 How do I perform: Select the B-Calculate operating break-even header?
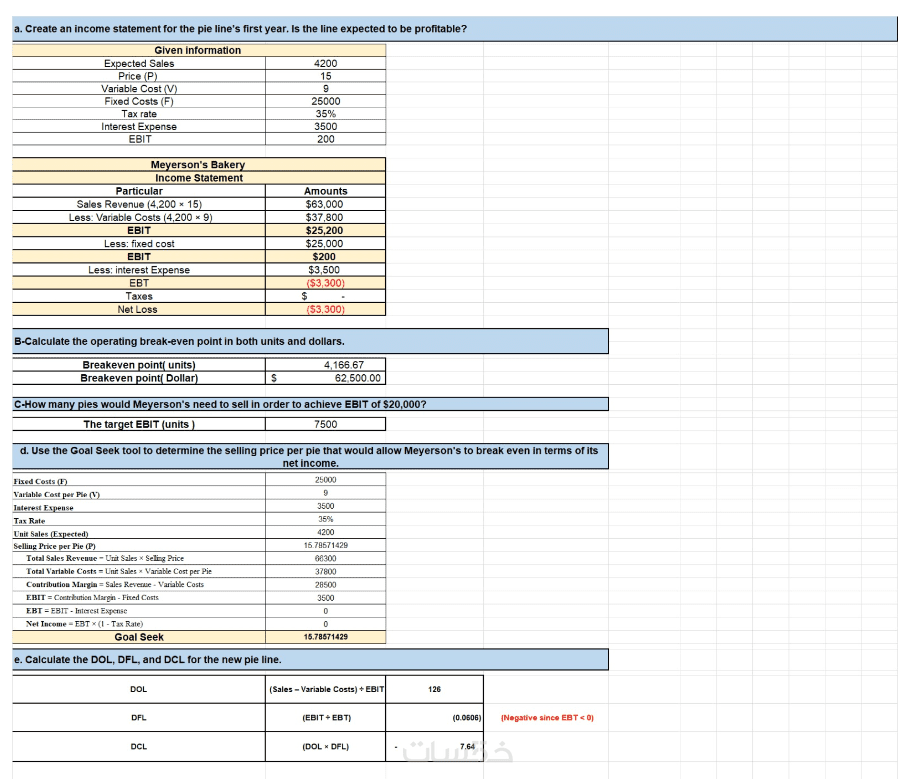coord(310,341)
